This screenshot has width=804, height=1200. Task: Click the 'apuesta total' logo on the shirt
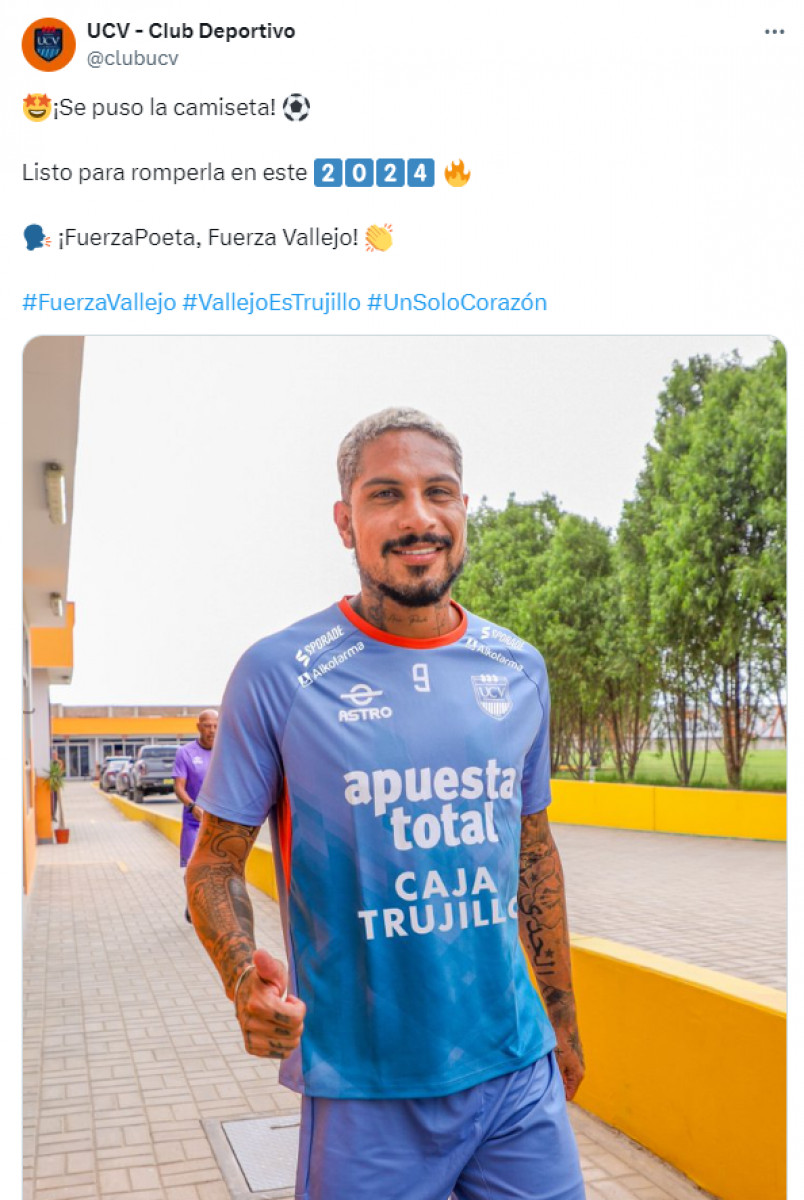pos(430,802)
